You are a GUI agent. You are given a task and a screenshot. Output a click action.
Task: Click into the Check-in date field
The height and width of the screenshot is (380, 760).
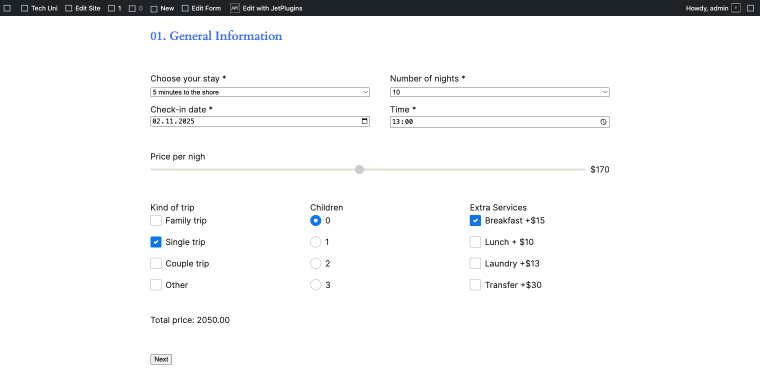click(260, 122)
